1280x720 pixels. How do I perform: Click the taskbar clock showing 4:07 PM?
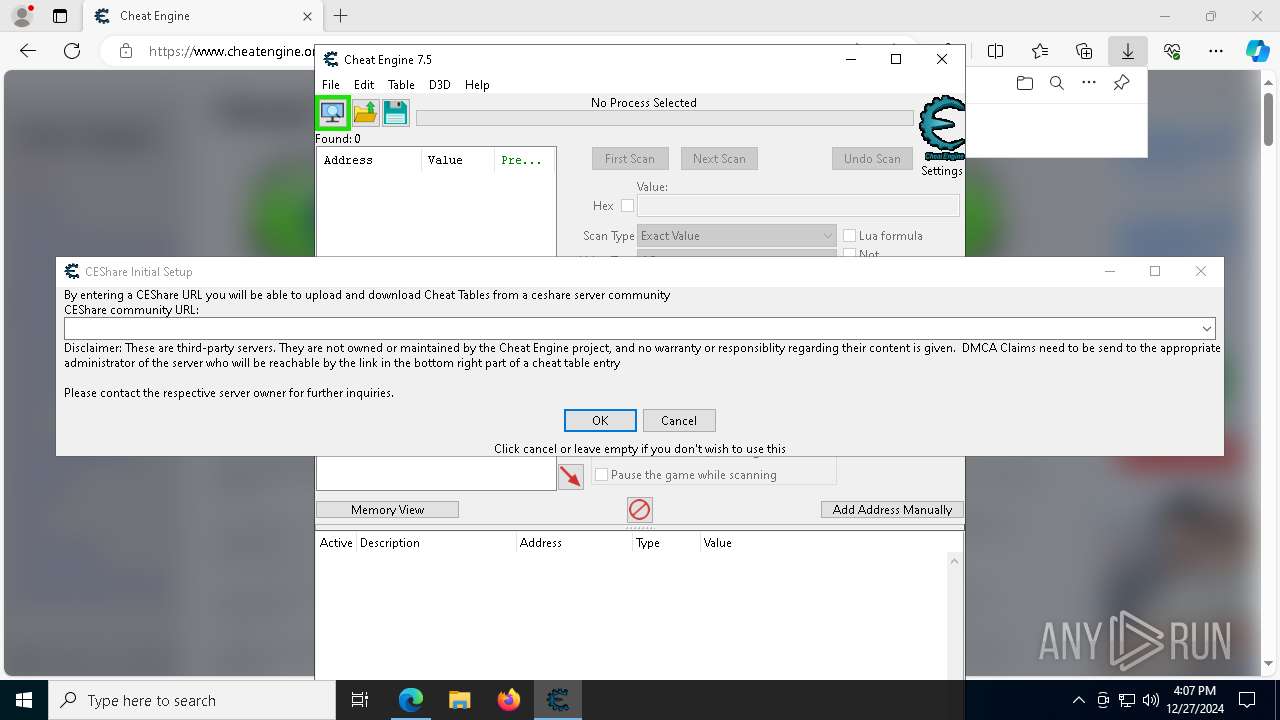[1195, 700]
